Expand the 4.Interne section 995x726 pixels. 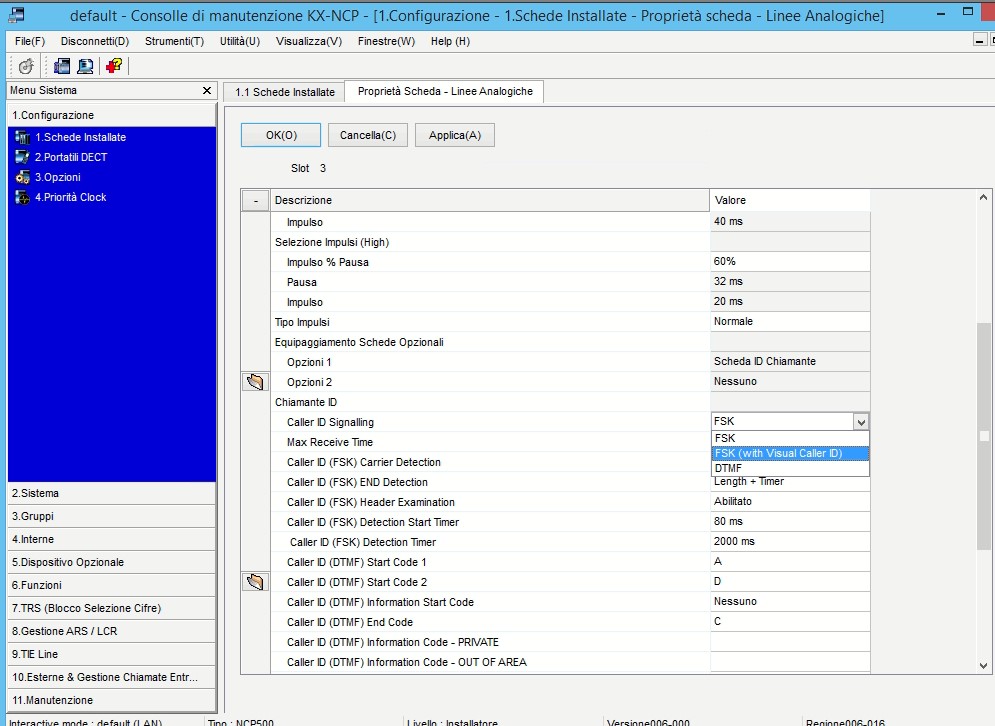coord(112,539)
